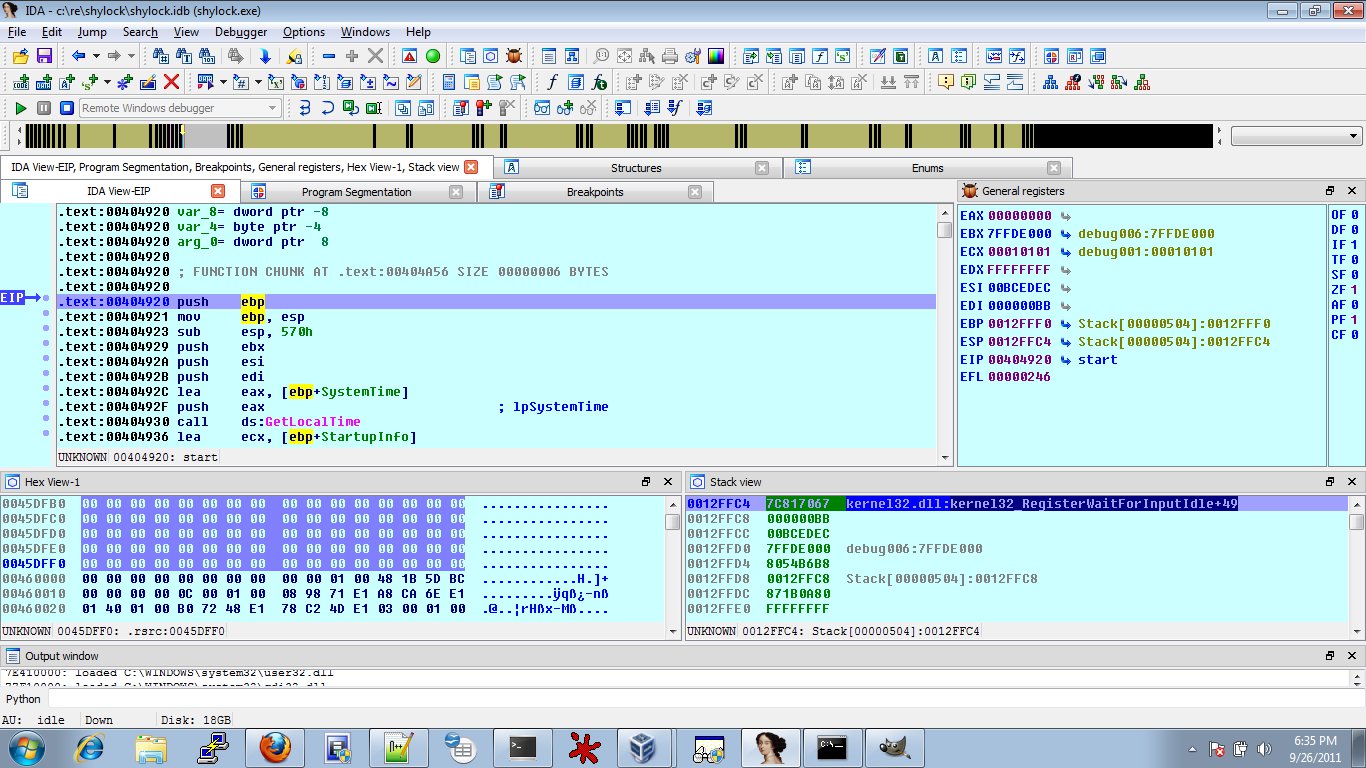
Task: Open Firefox from the taskbar
Action: [276, 746]
